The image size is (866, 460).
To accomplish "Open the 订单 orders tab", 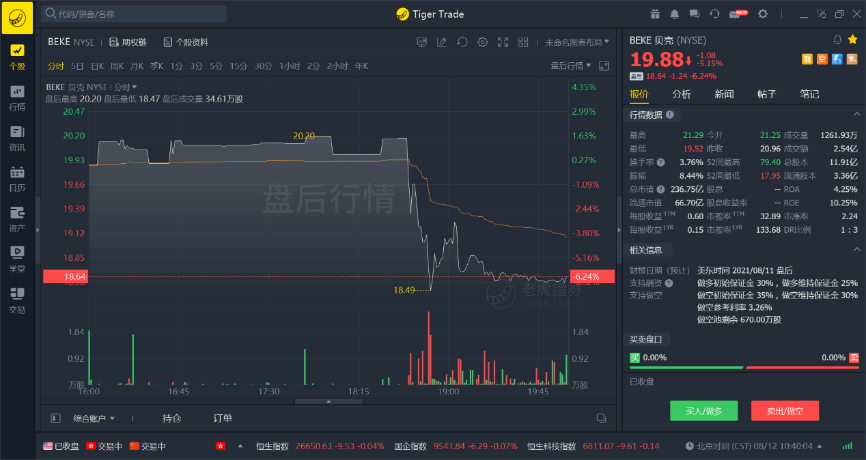I will click(223, 419).
